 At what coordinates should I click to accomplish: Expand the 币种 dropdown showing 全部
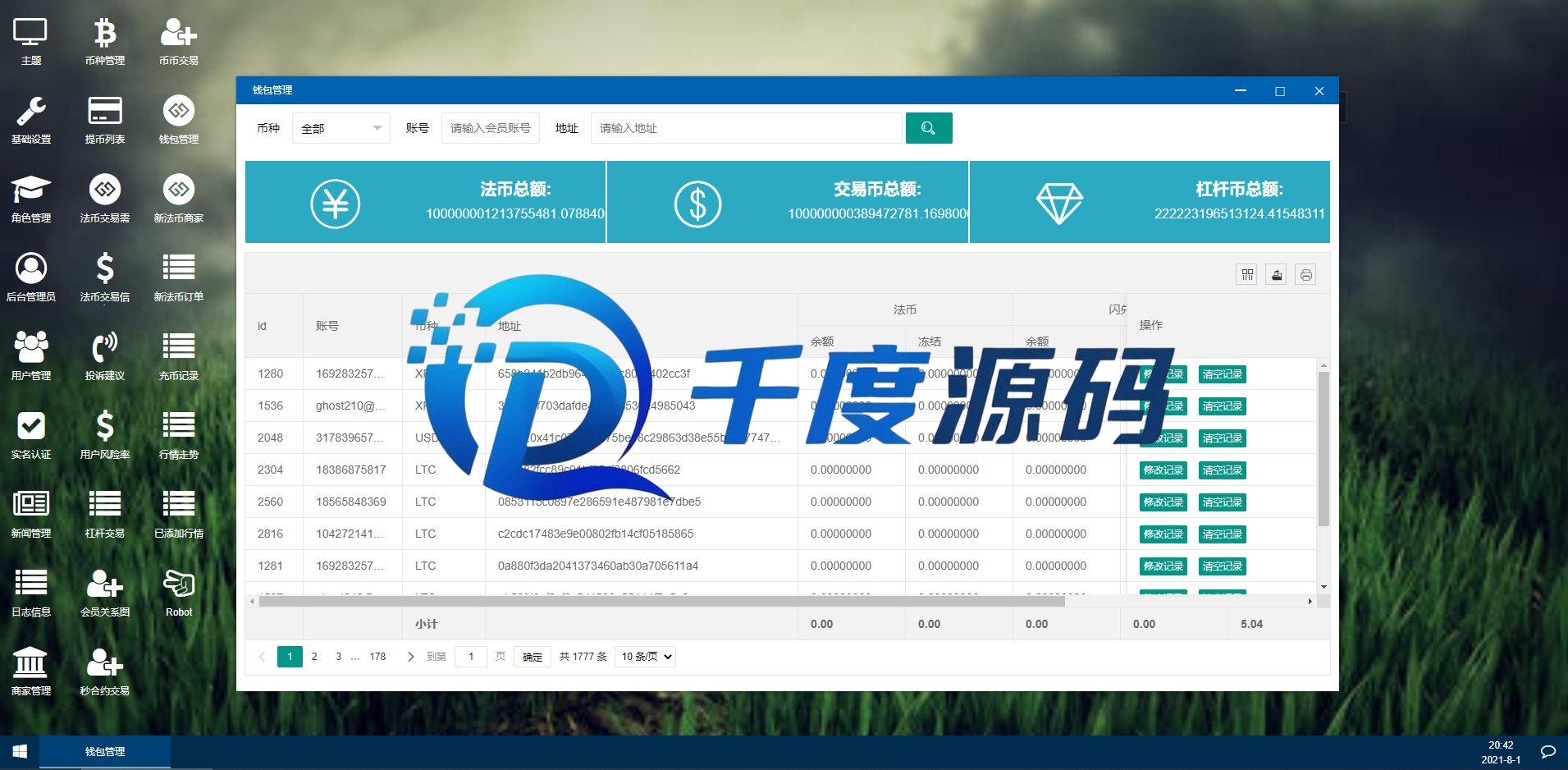341,128
